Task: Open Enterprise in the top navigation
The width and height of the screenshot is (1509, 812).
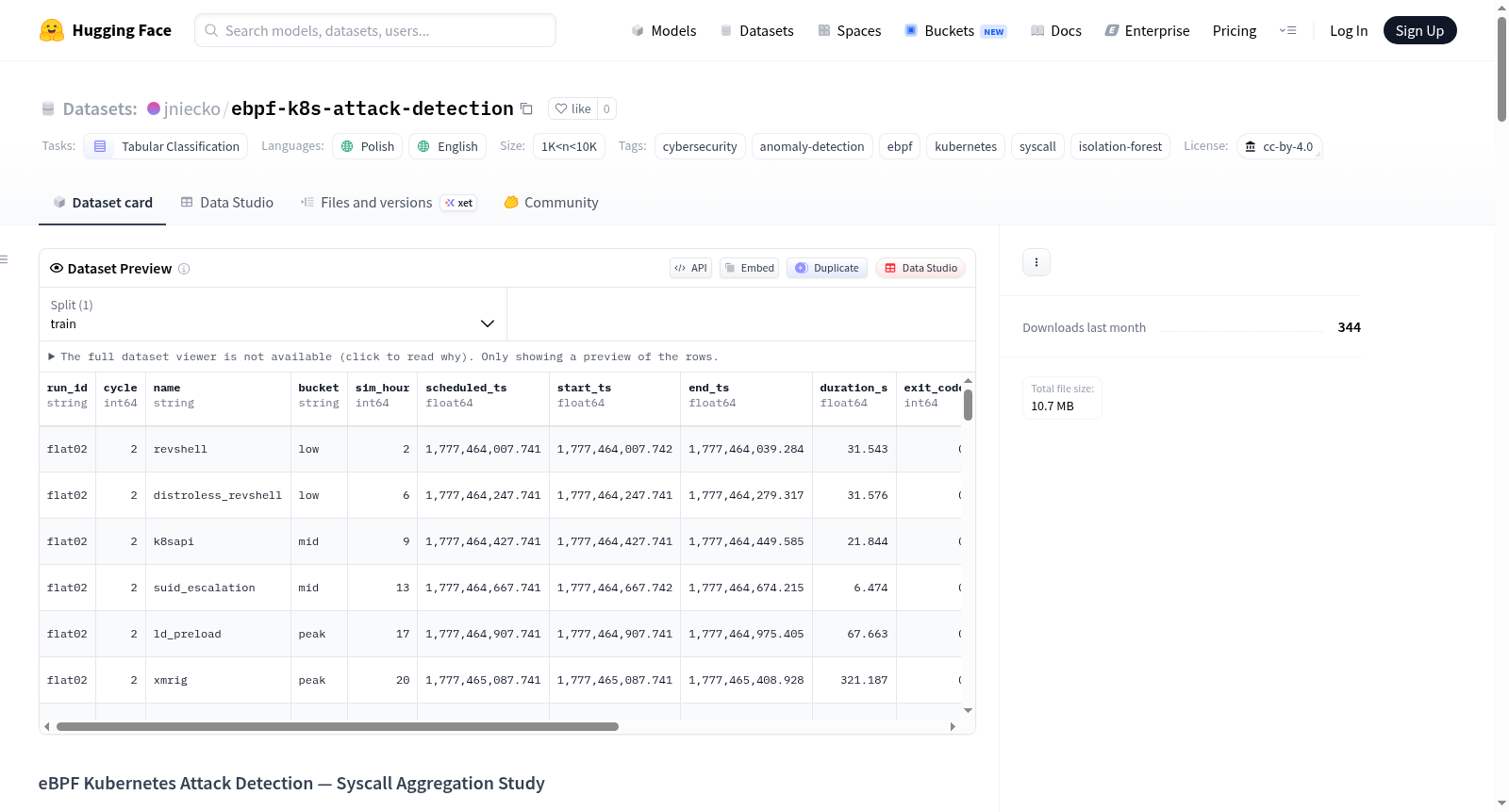Action: point(1147,30)
